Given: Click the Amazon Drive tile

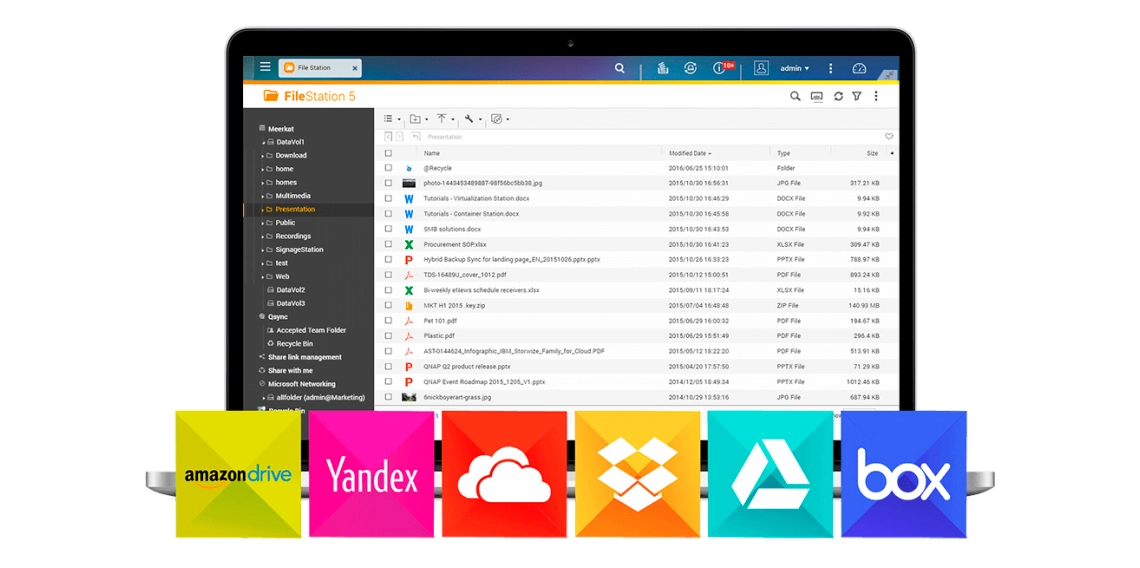Looking at the screenshot, I should click(x=238, y=474).
